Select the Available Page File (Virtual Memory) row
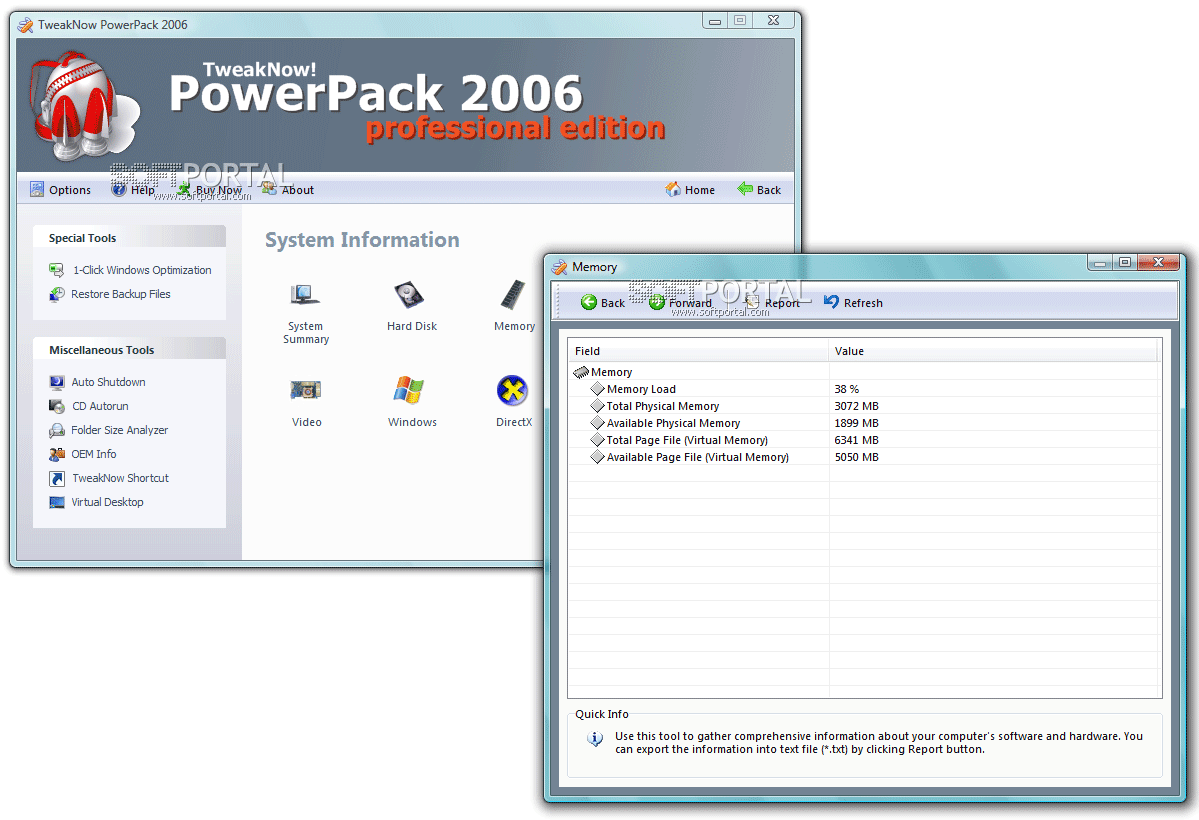Screen dimensions: 1199x820 coord(864,457)
